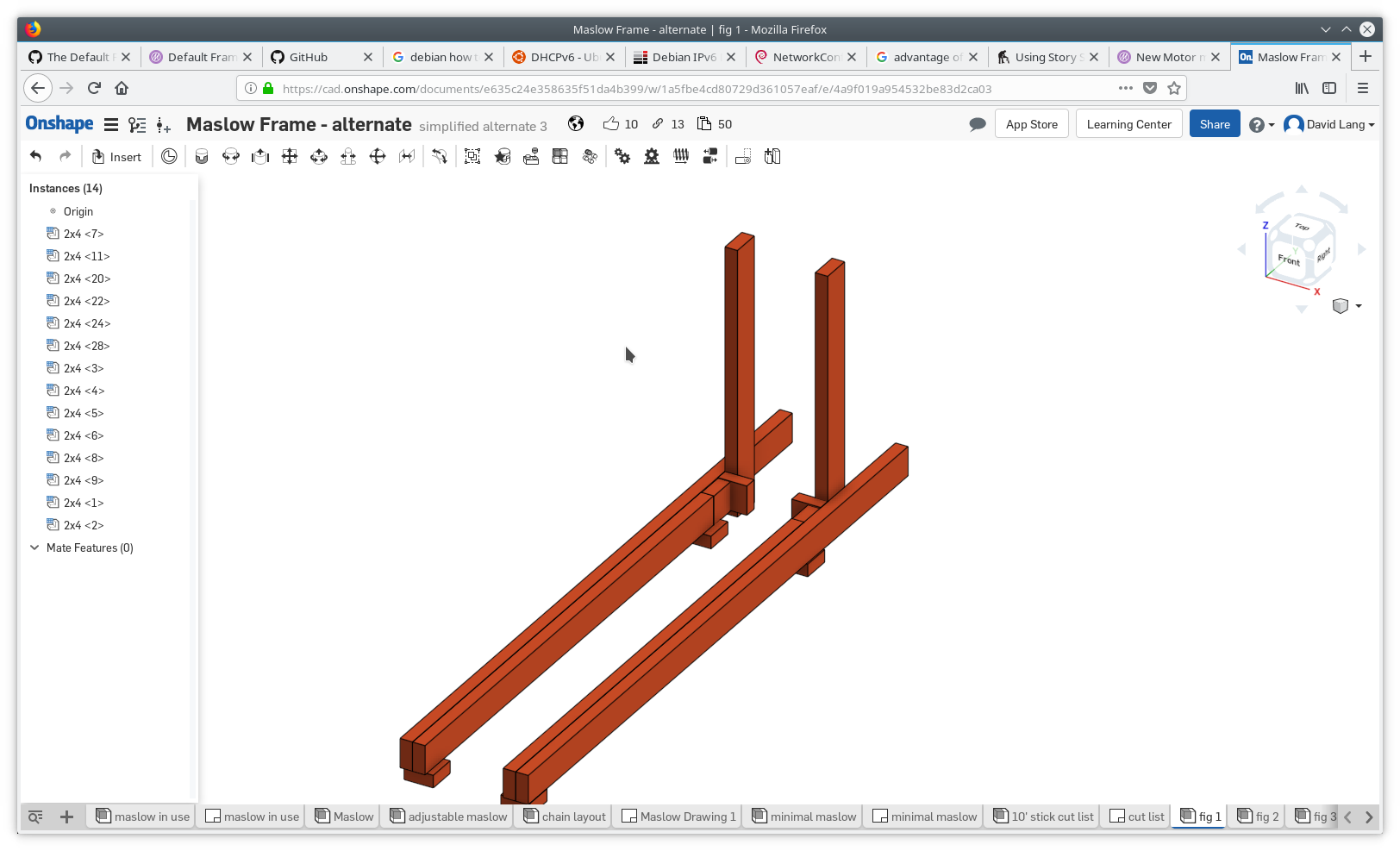This screenshot has width=1400, height=851.
Task: Open the help question-mark dropdown
Action: (x=1262, y=125)
